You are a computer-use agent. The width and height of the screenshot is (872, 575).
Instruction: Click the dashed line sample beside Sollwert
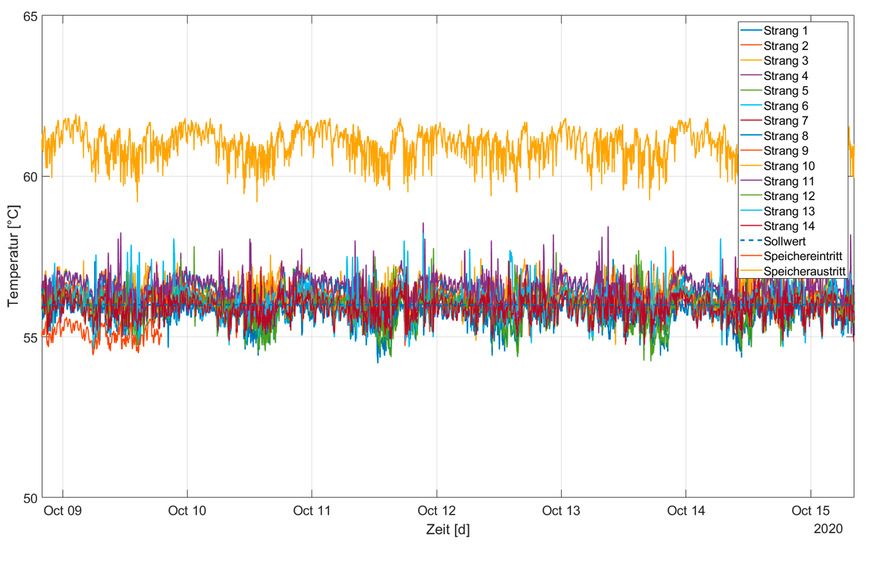(750, 241)
